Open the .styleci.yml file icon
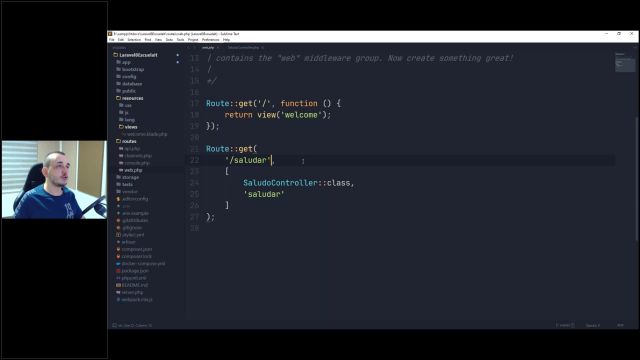Image resolution: width=640 pixels, height=360 pixels. coord(118,235)
